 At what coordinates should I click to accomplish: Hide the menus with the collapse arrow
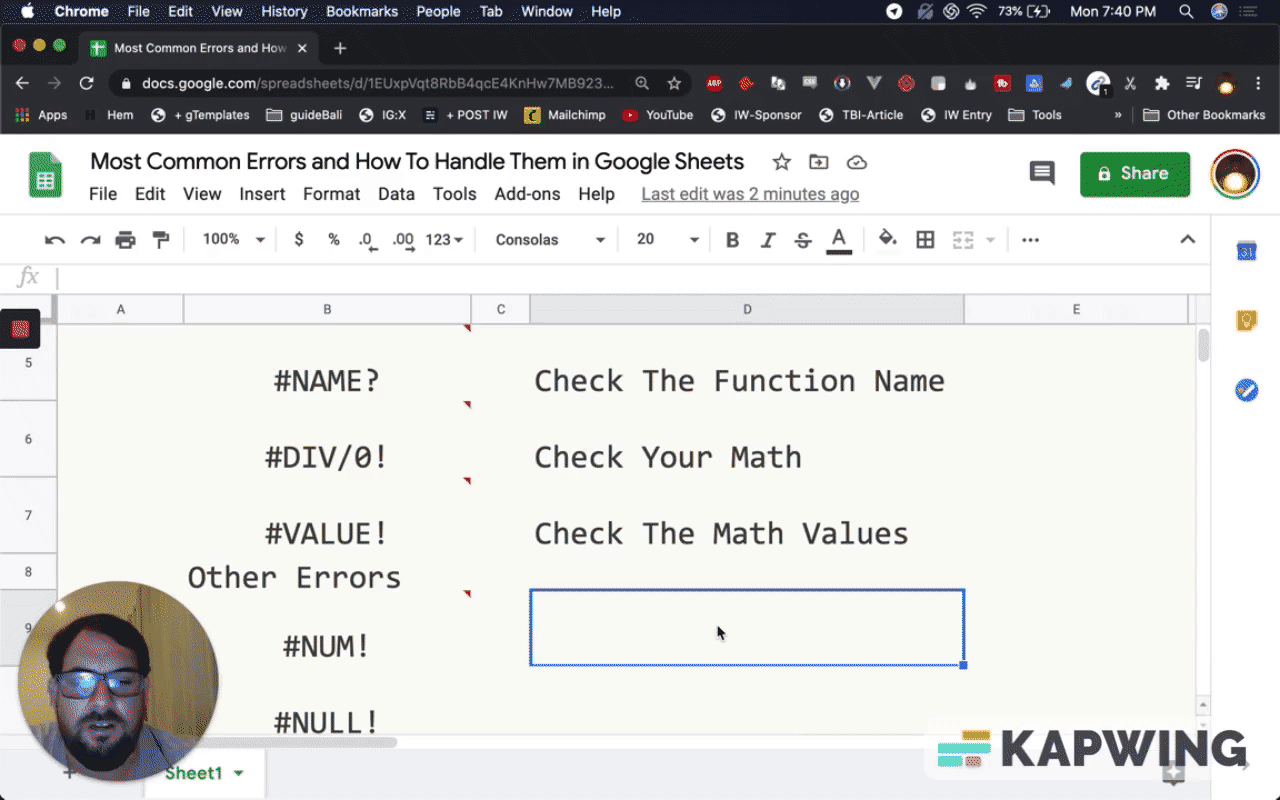[x=1188, y=240]
